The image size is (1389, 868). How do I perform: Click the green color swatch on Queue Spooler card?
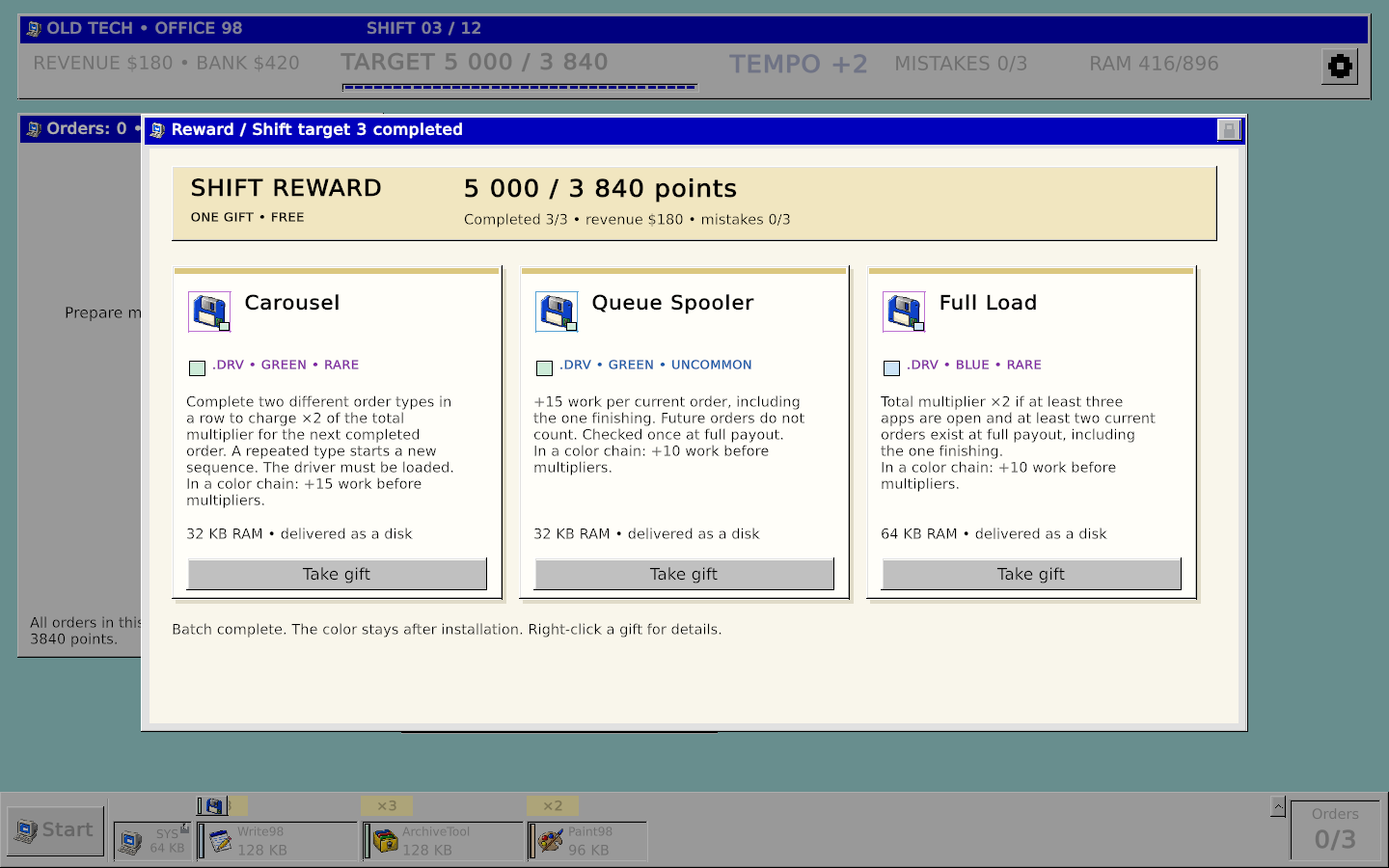coord(544,367)
